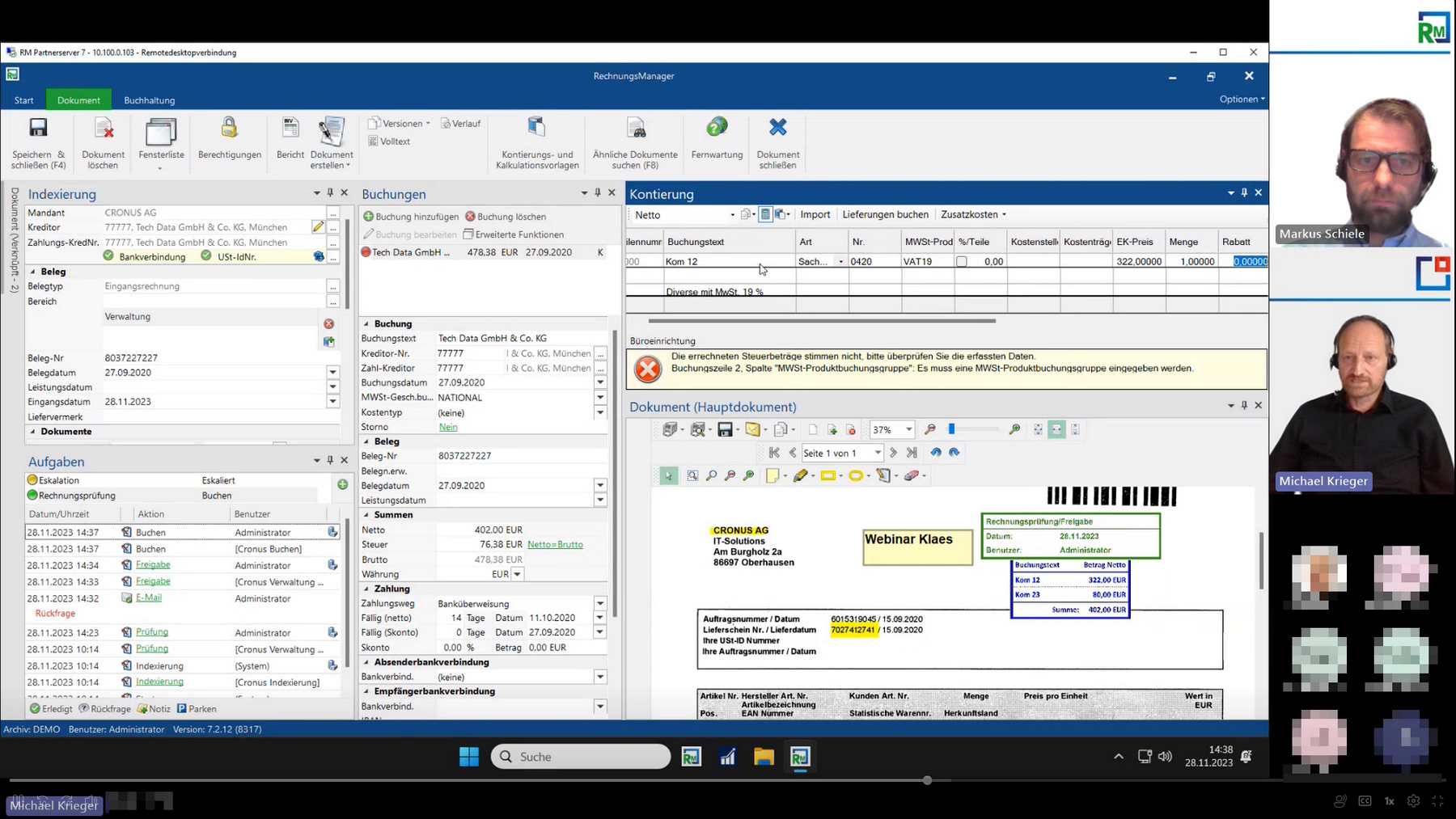Click the document zoom slider handle

pos(952,429)
